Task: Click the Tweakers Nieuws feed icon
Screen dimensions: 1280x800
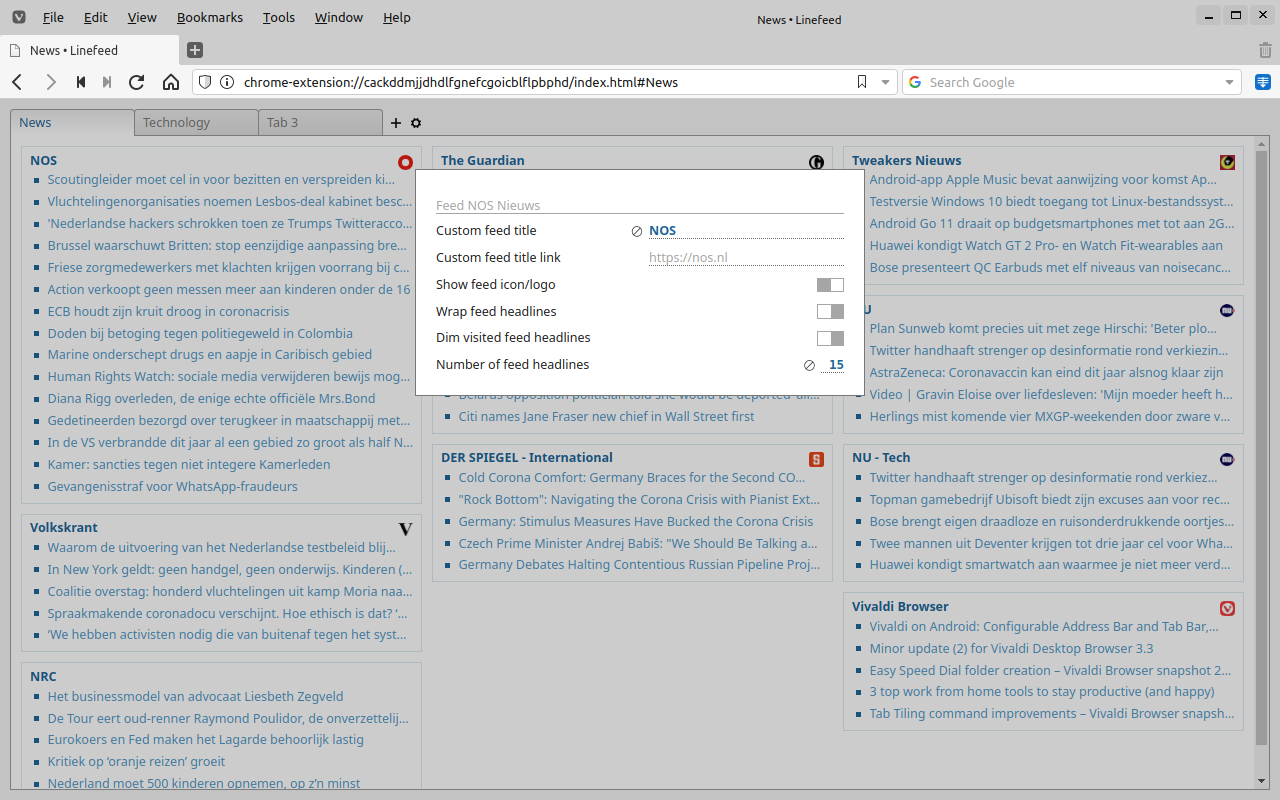Action: [x=1228, y=162]
